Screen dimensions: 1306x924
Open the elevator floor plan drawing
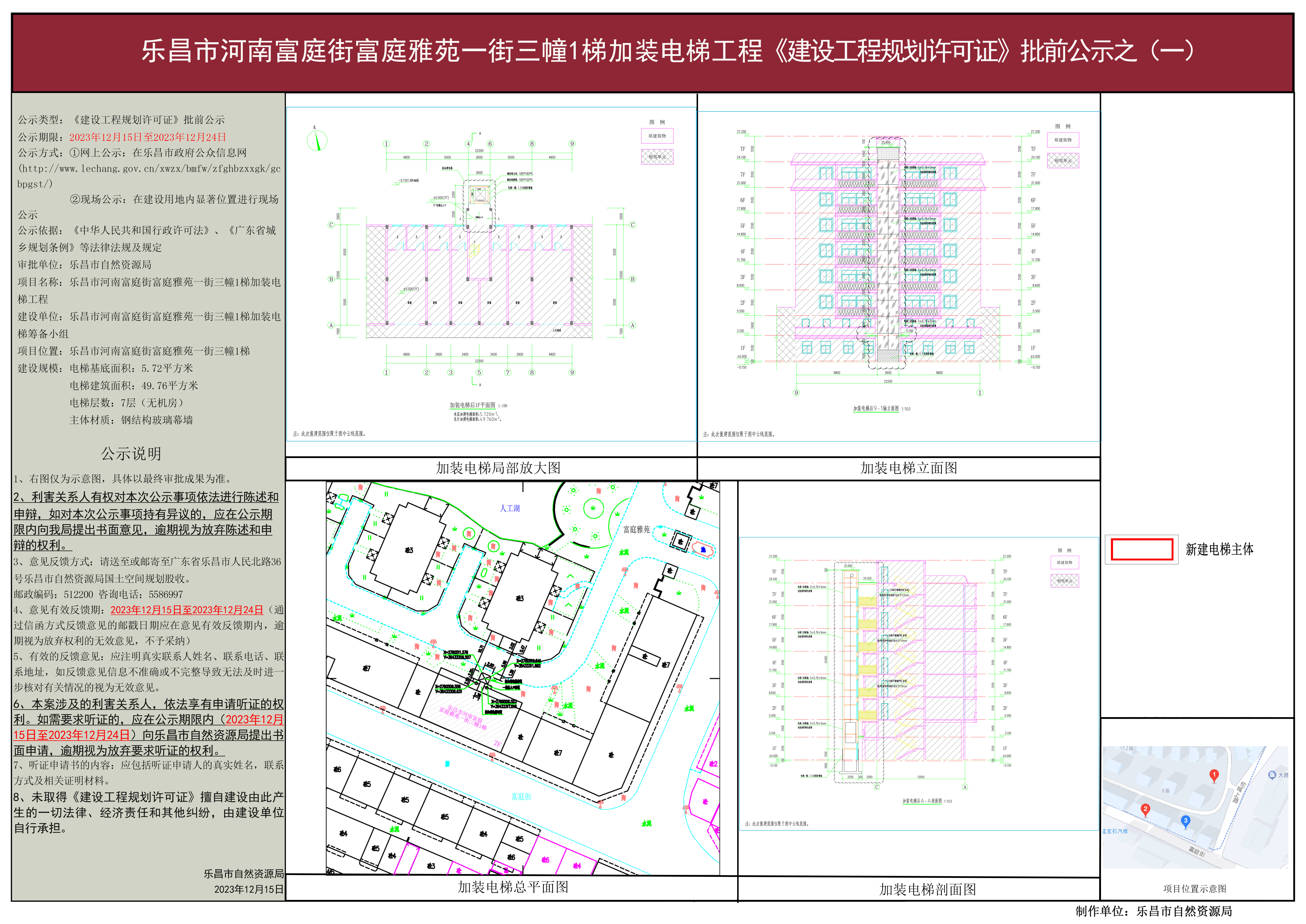(x=491, y=274)
